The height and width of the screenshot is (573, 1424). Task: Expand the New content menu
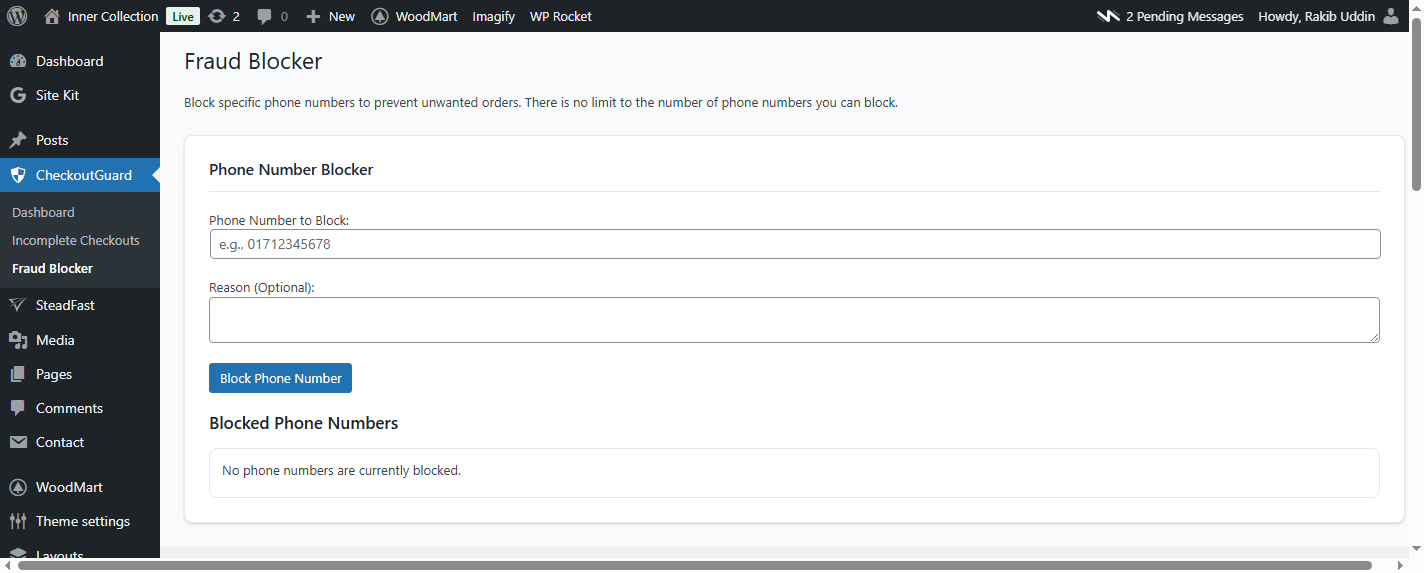pos(330,16)
